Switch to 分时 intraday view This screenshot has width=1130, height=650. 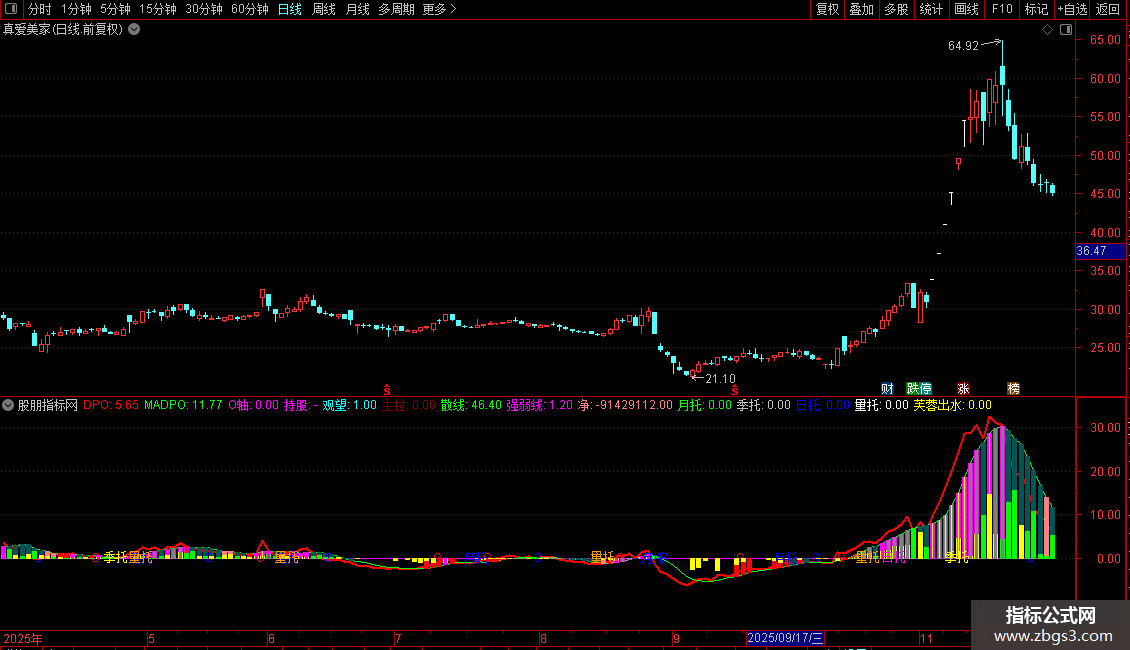40,9
